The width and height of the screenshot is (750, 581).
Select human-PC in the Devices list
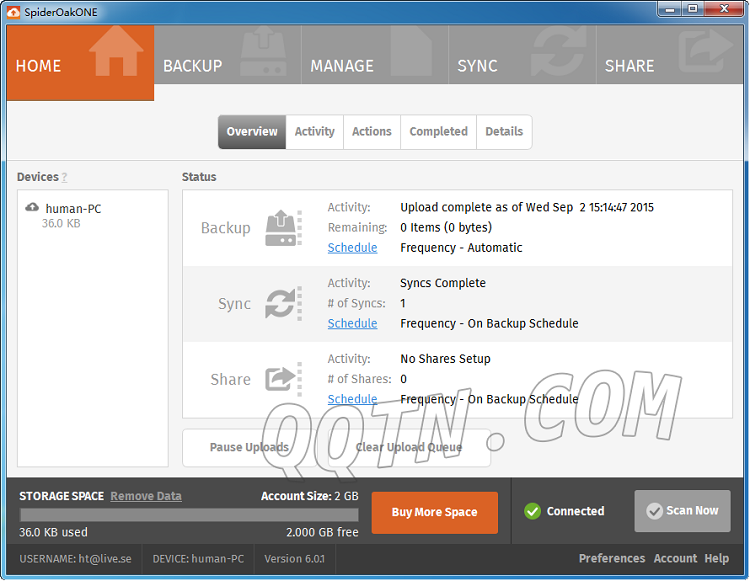point(73,209)
